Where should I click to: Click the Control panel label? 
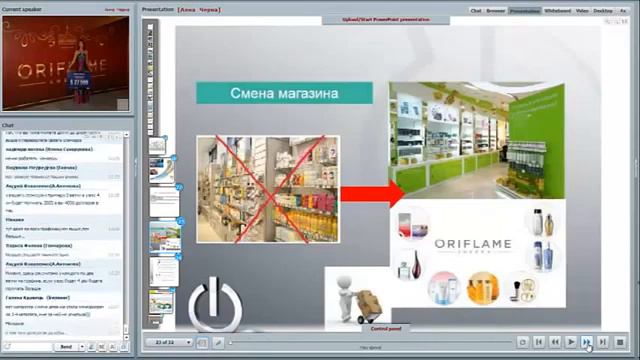[386, 329]
